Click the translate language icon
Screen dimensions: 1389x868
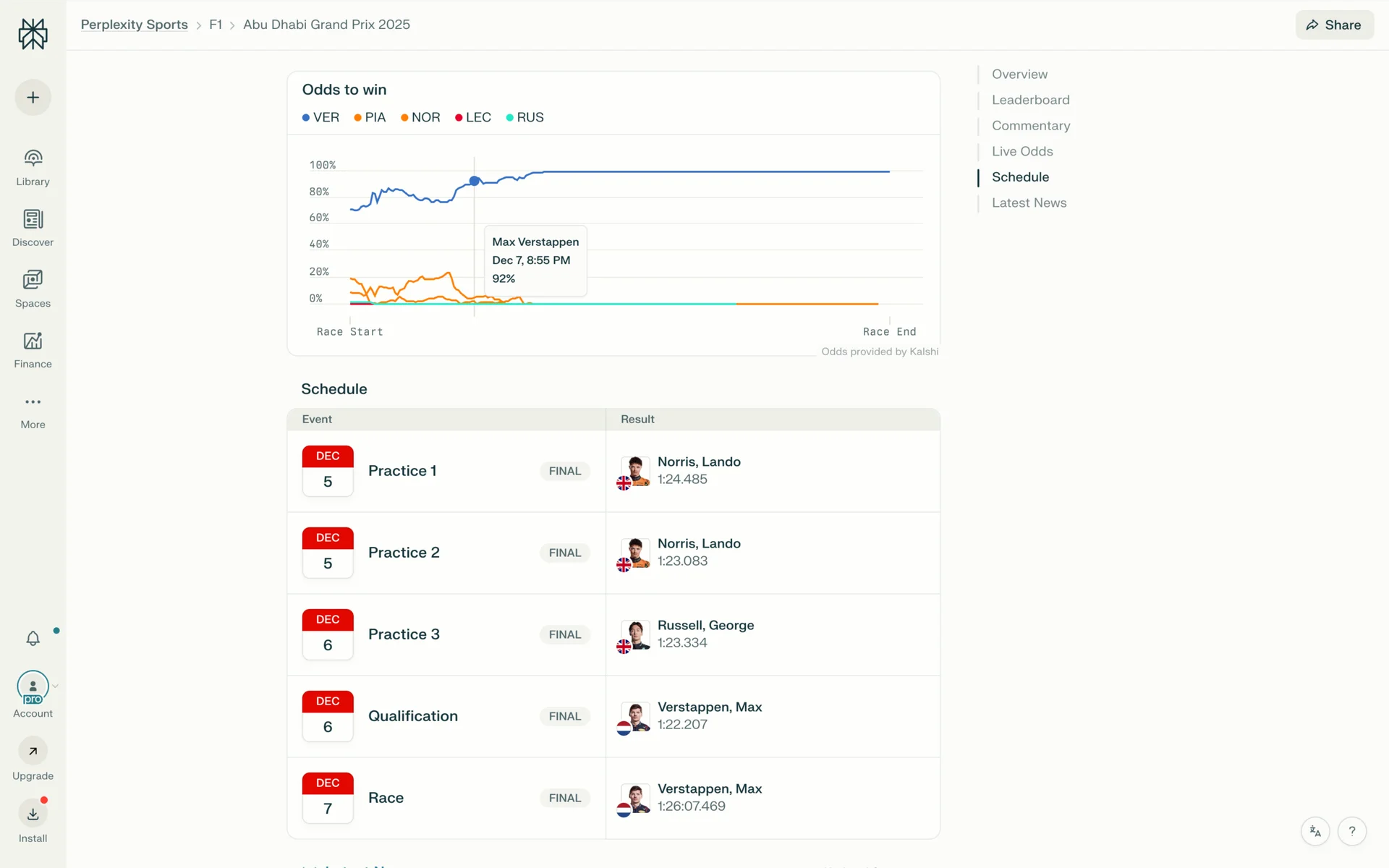click(1315, 831)
